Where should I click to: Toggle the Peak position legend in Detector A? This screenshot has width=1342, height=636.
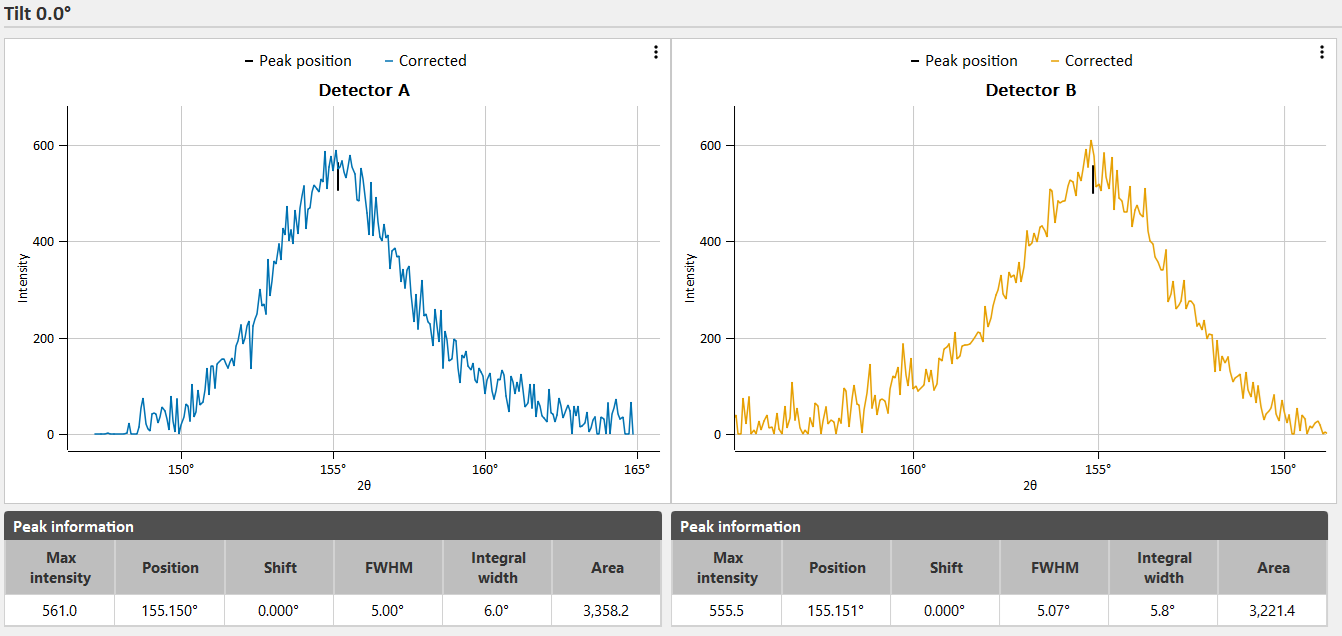tap(298, 61)
